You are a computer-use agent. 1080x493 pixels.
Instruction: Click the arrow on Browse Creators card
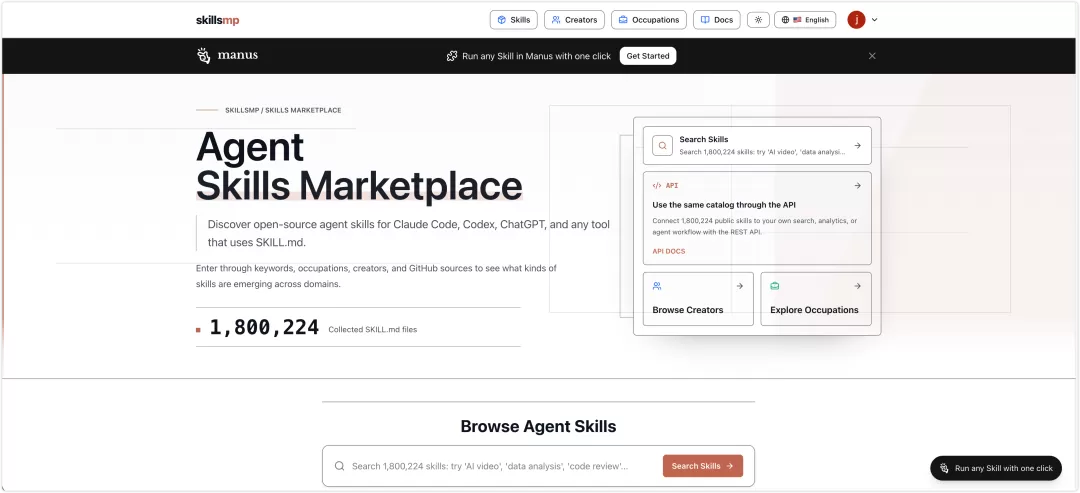coord(740,286)
